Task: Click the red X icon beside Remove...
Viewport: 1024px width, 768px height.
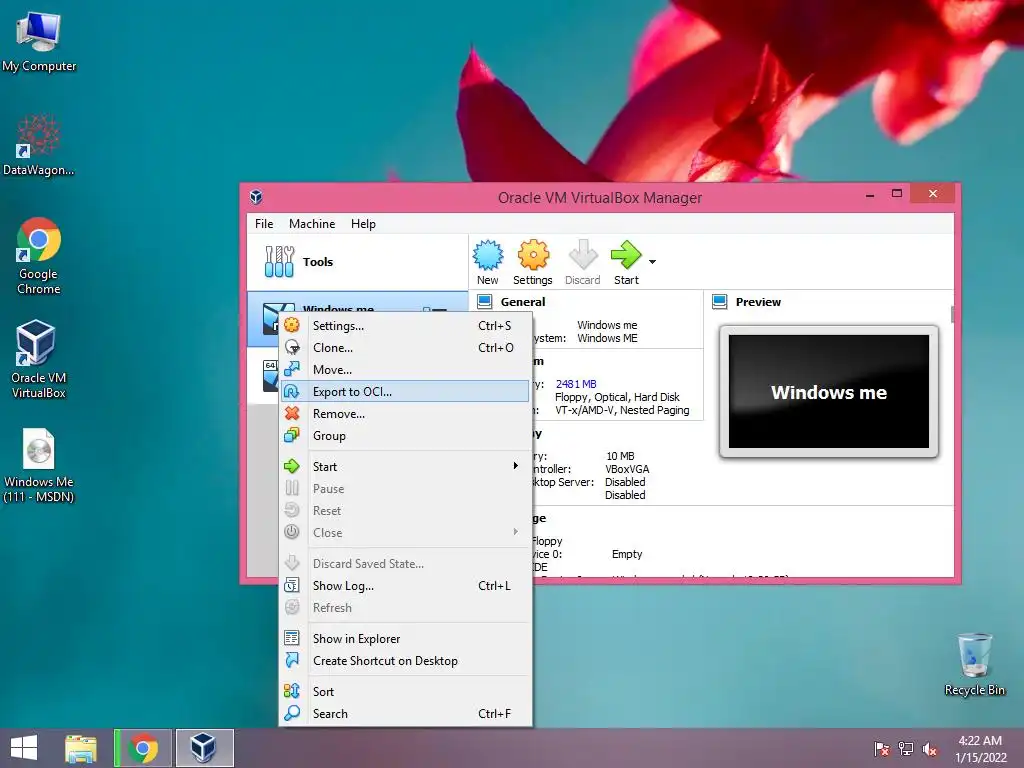Action: (292, 413)
